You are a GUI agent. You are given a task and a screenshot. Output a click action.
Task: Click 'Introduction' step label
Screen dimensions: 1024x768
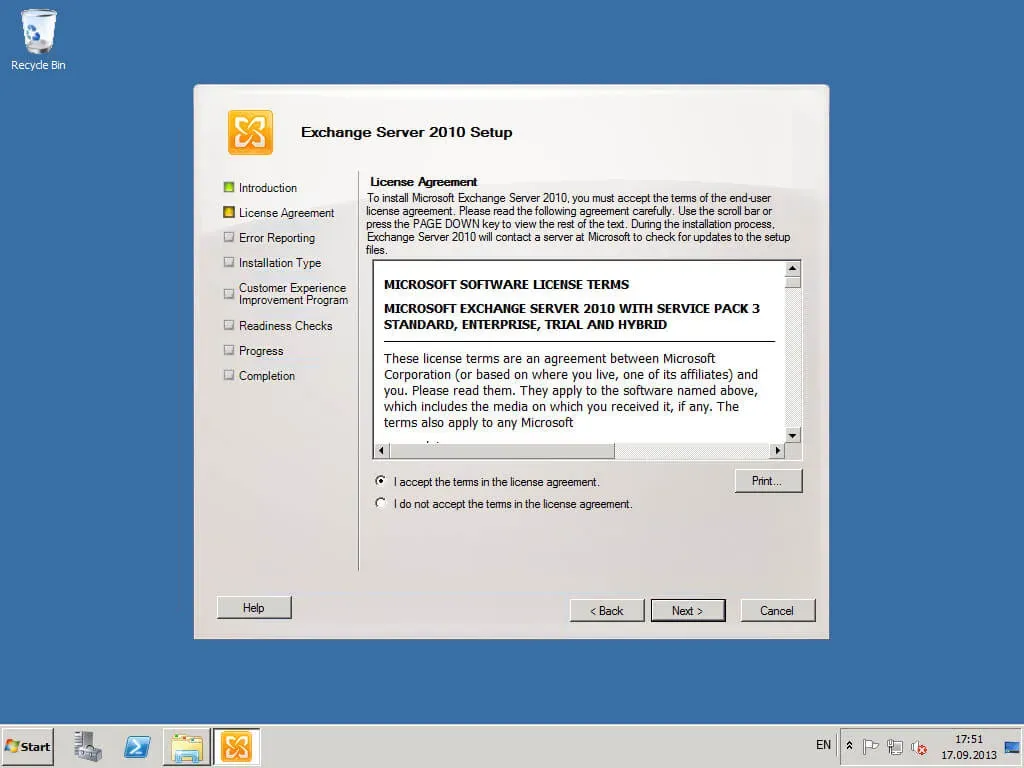[x=268, y=188]
